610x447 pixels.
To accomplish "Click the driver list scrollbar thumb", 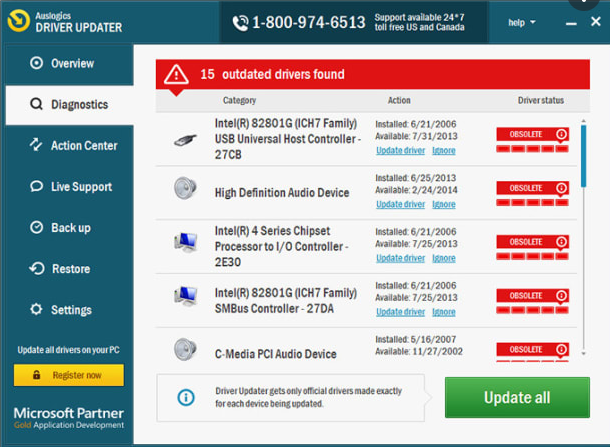I will pyautogui.click(x=583, y=156).
